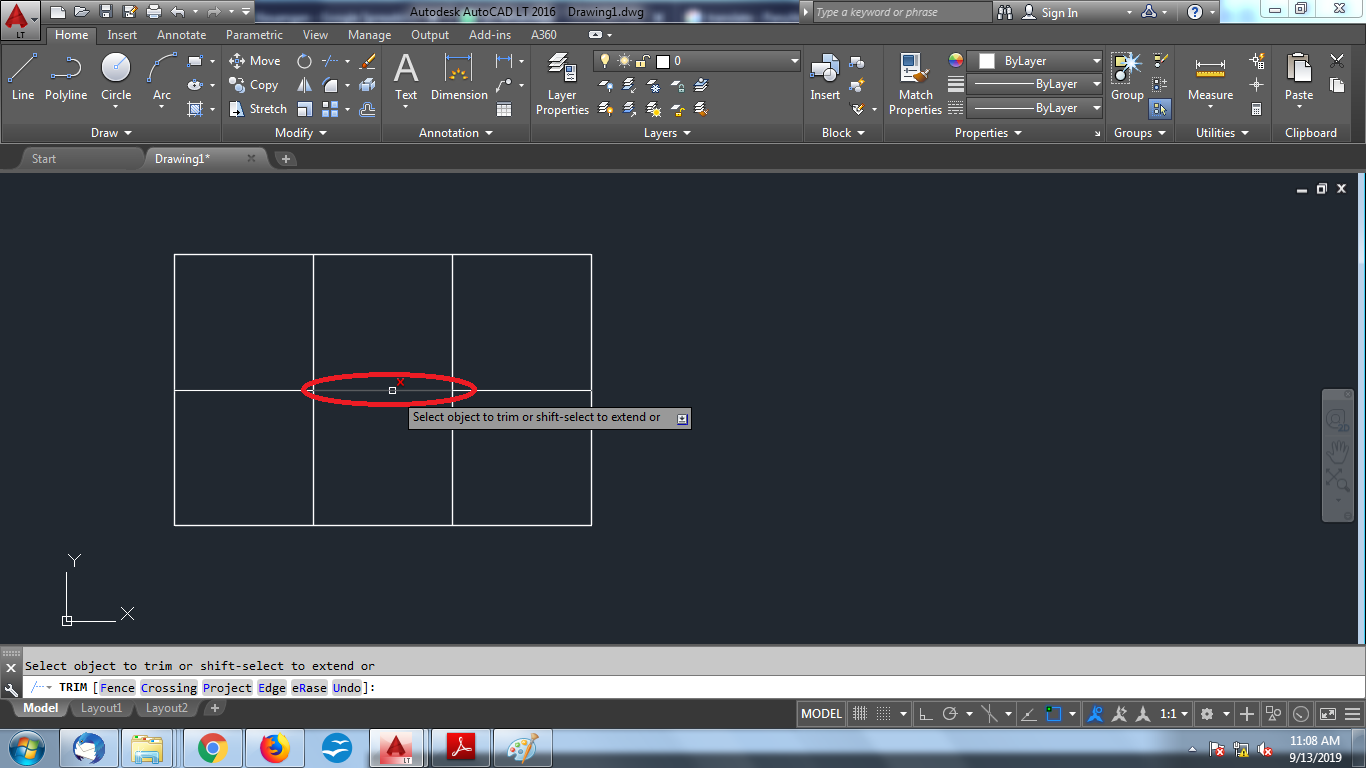Open the object color ByLayer dropdown
The image size is (1366, 768).
pyautogui.click(x=1035, y=60)
